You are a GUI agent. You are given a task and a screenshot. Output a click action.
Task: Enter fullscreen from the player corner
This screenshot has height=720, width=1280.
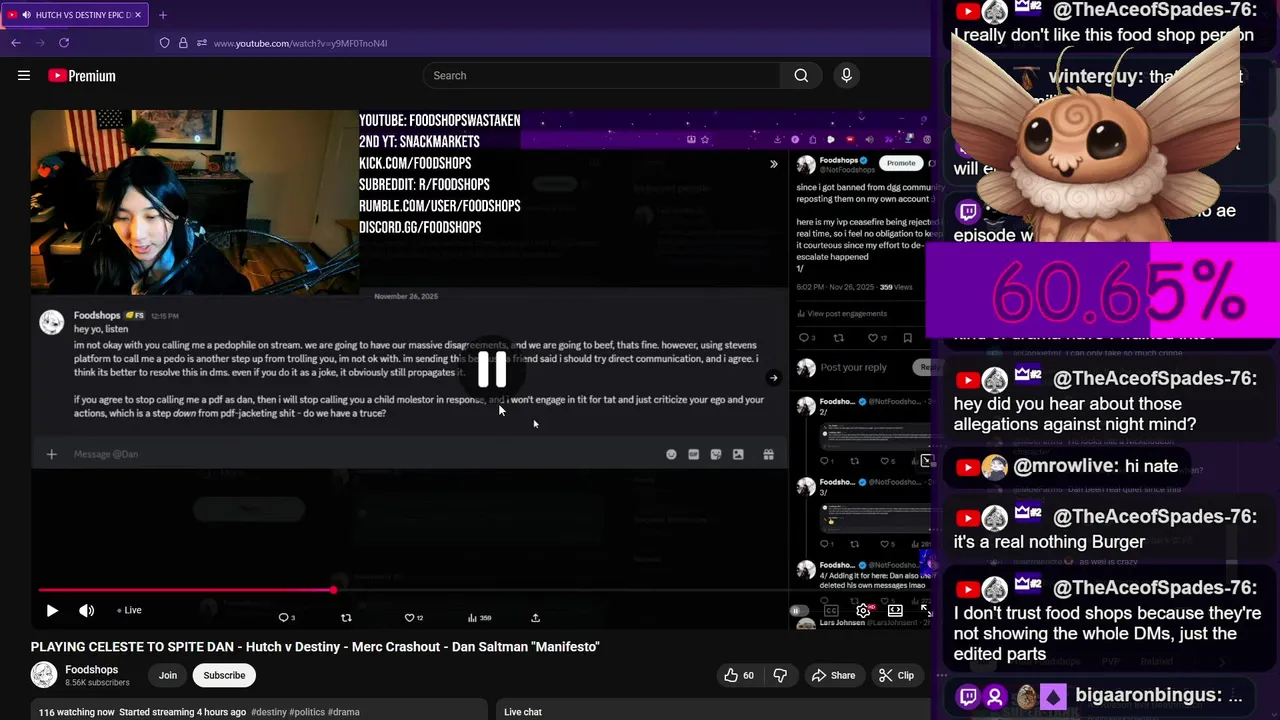926,610
